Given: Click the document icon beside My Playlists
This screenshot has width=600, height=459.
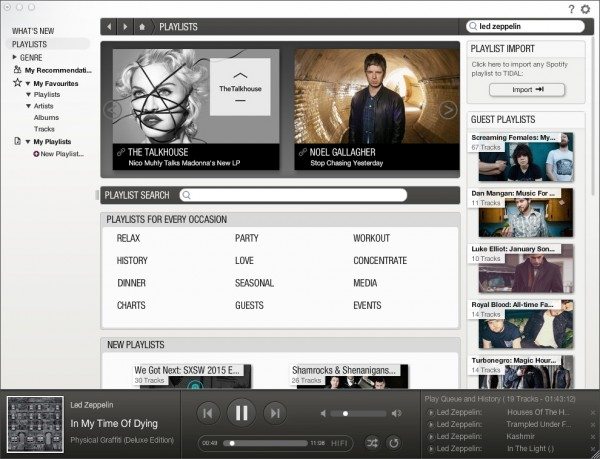Looking at the screenshot, I should pos(17,141).
